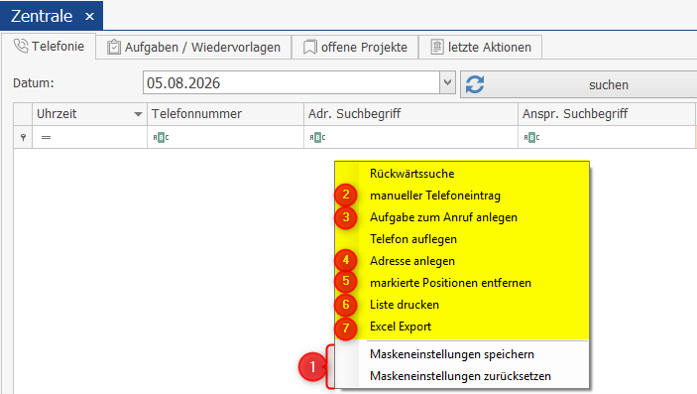
Task: Click the Anspr. Suchbegriff filter cell
Action: 606,137
